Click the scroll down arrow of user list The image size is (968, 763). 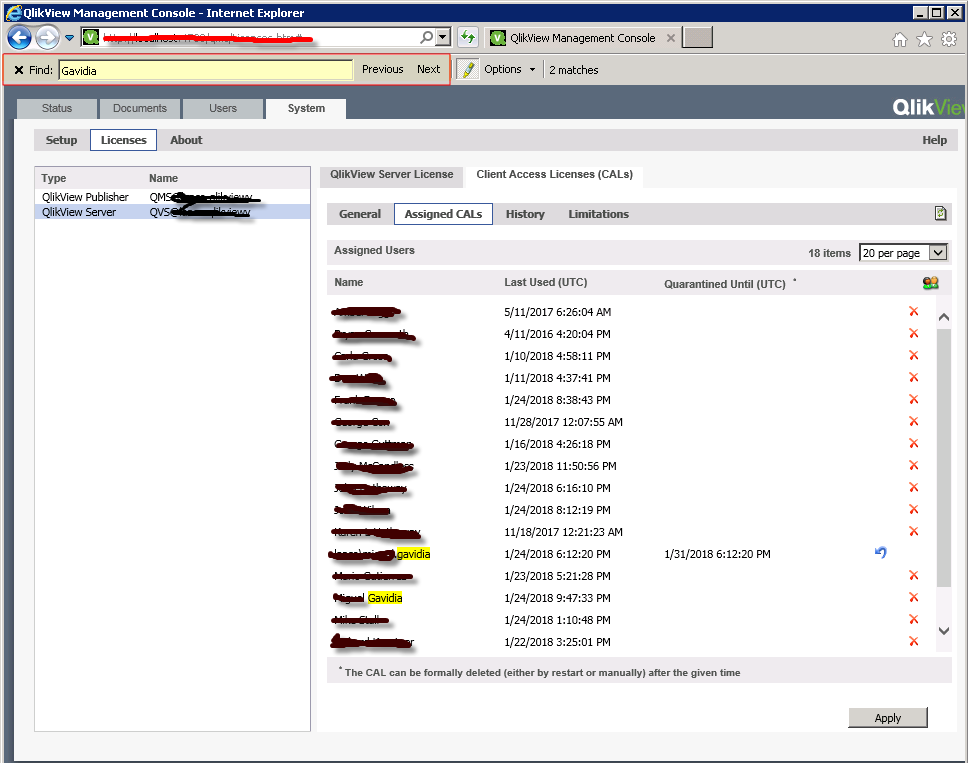943,631
